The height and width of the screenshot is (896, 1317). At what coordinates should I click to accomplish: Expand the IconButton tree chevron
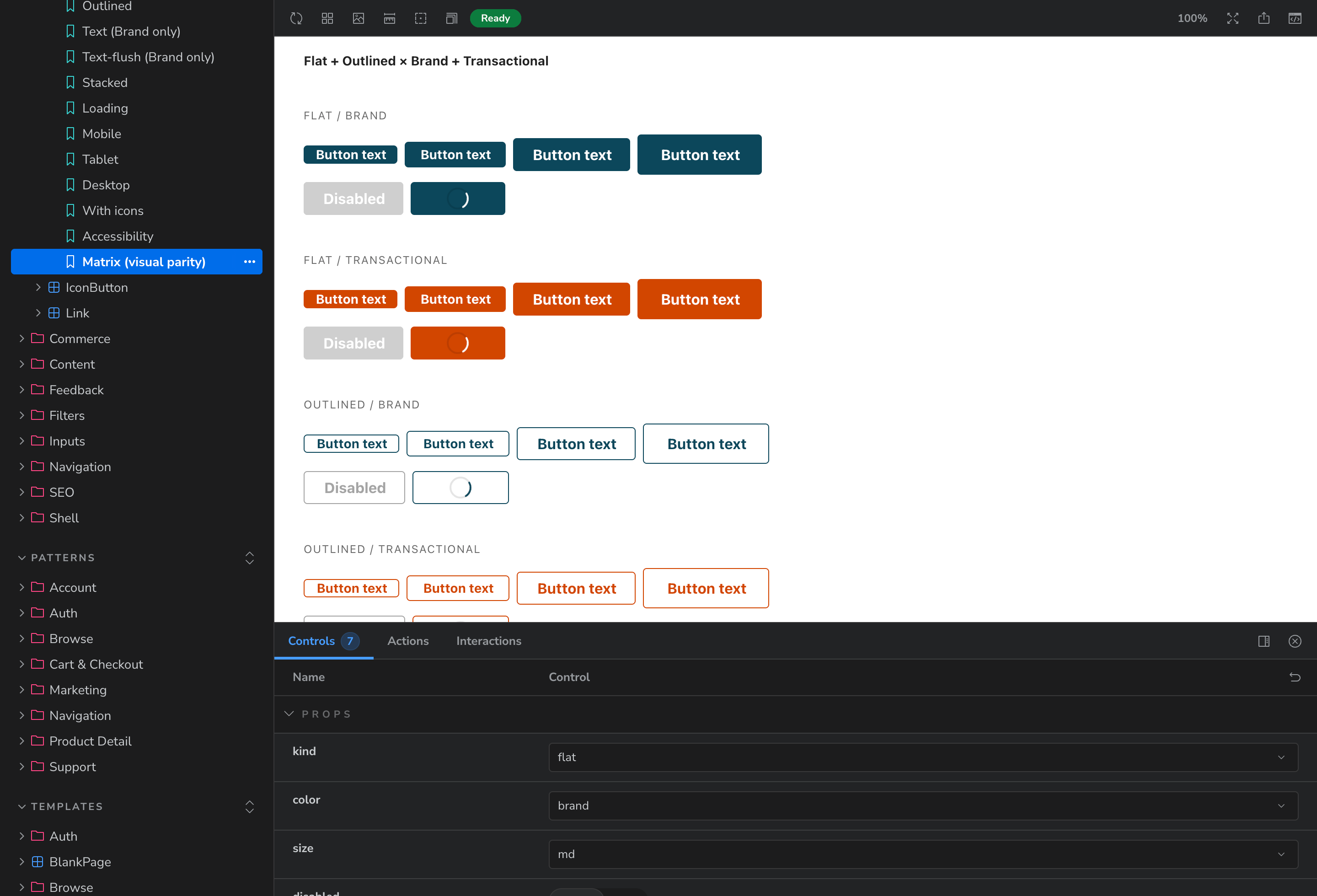click(x=38, y=287)
